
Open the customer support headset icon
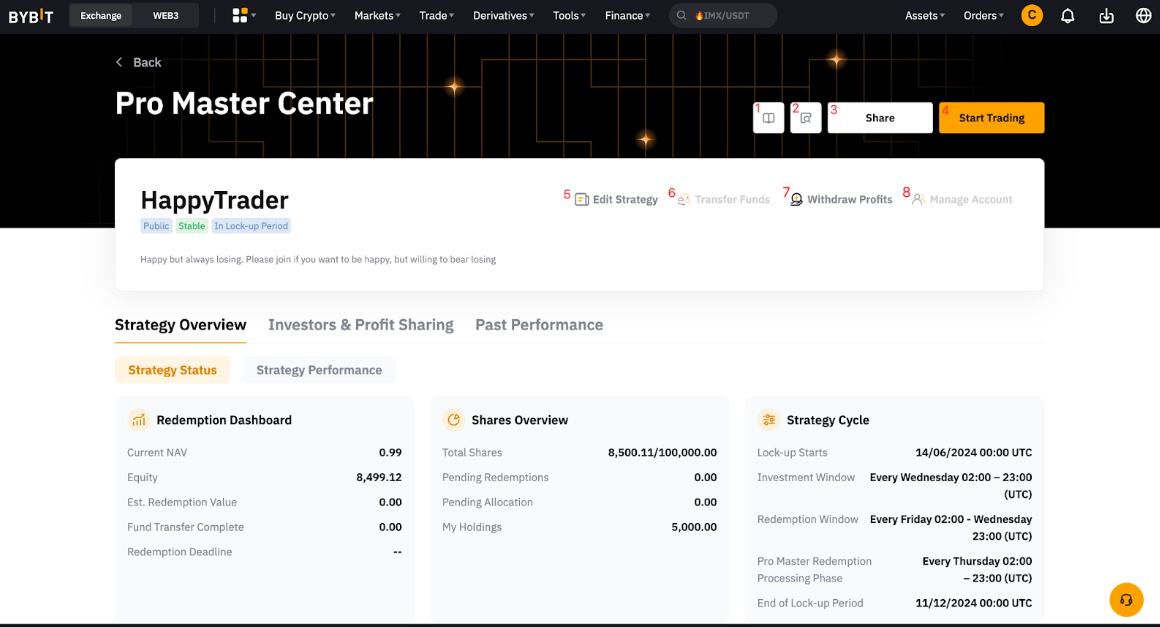coord(1126,600)
